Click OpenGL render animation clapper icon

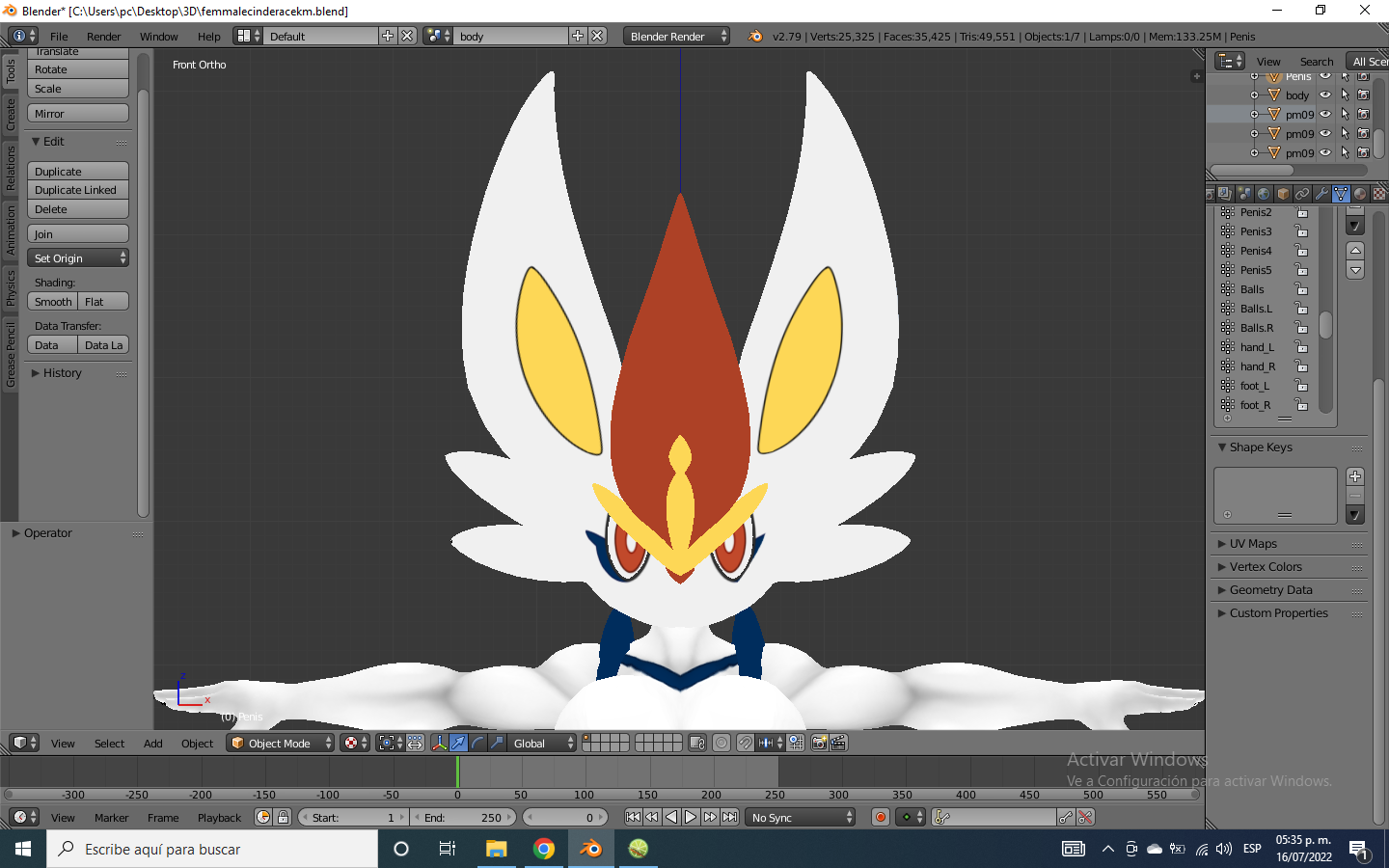(x=838, y=743)
